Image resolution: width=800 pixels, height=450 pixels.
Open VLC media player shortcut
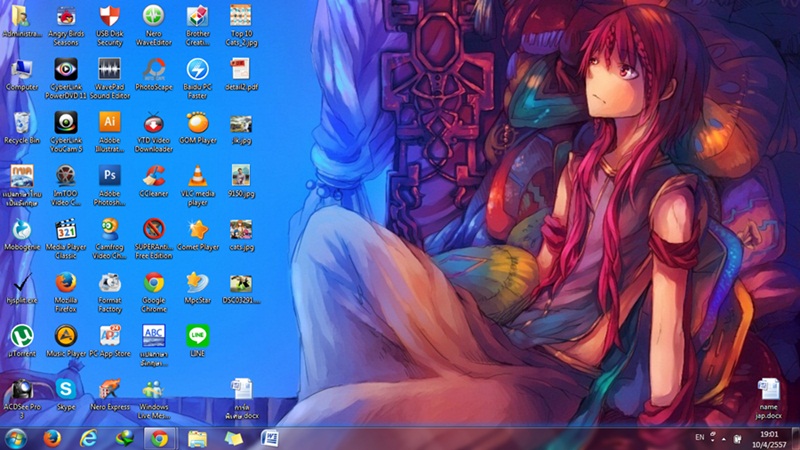click(197, 185)
